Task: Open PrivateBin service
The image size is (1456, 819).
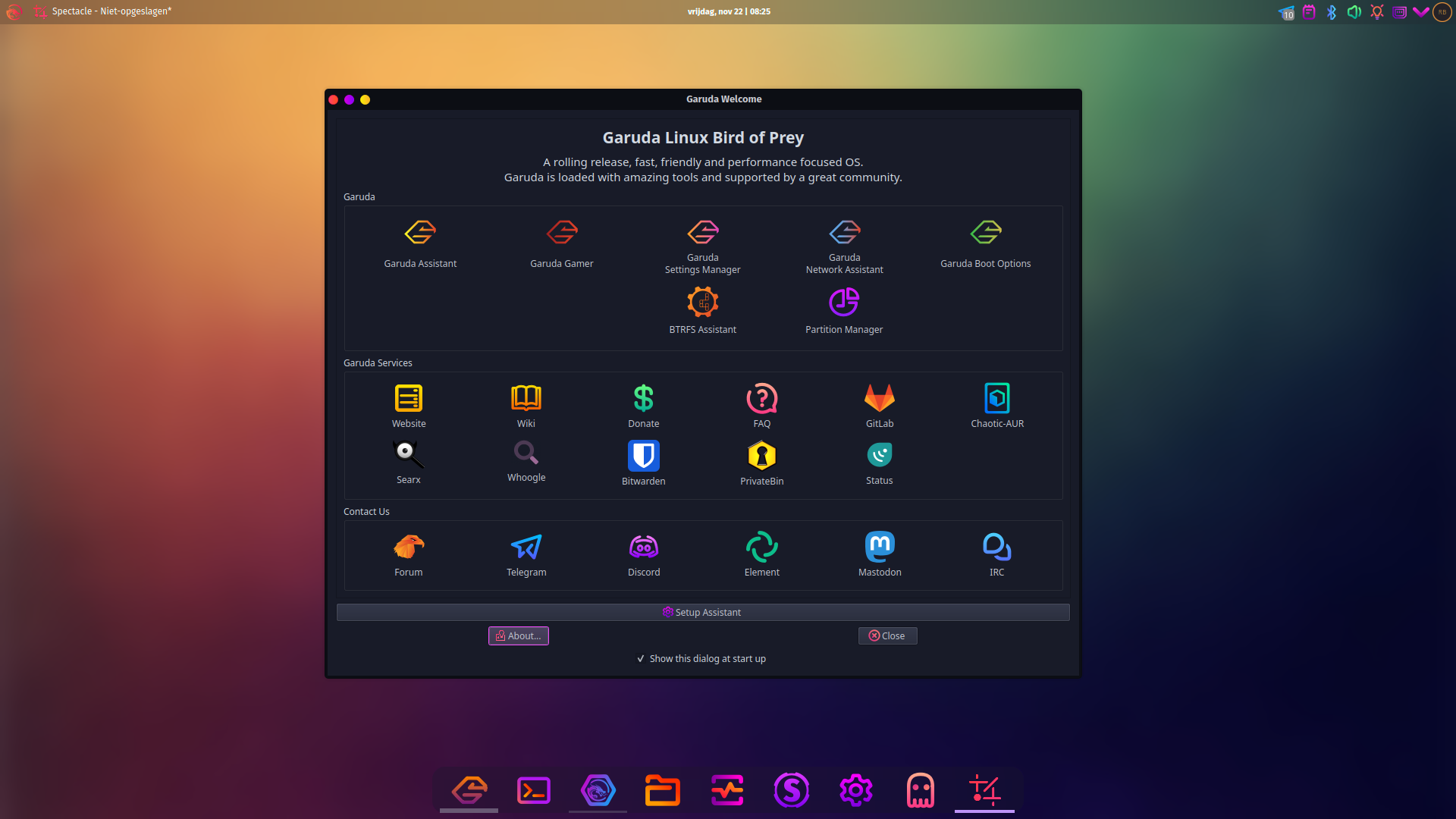Action: [x=762, y=463]
